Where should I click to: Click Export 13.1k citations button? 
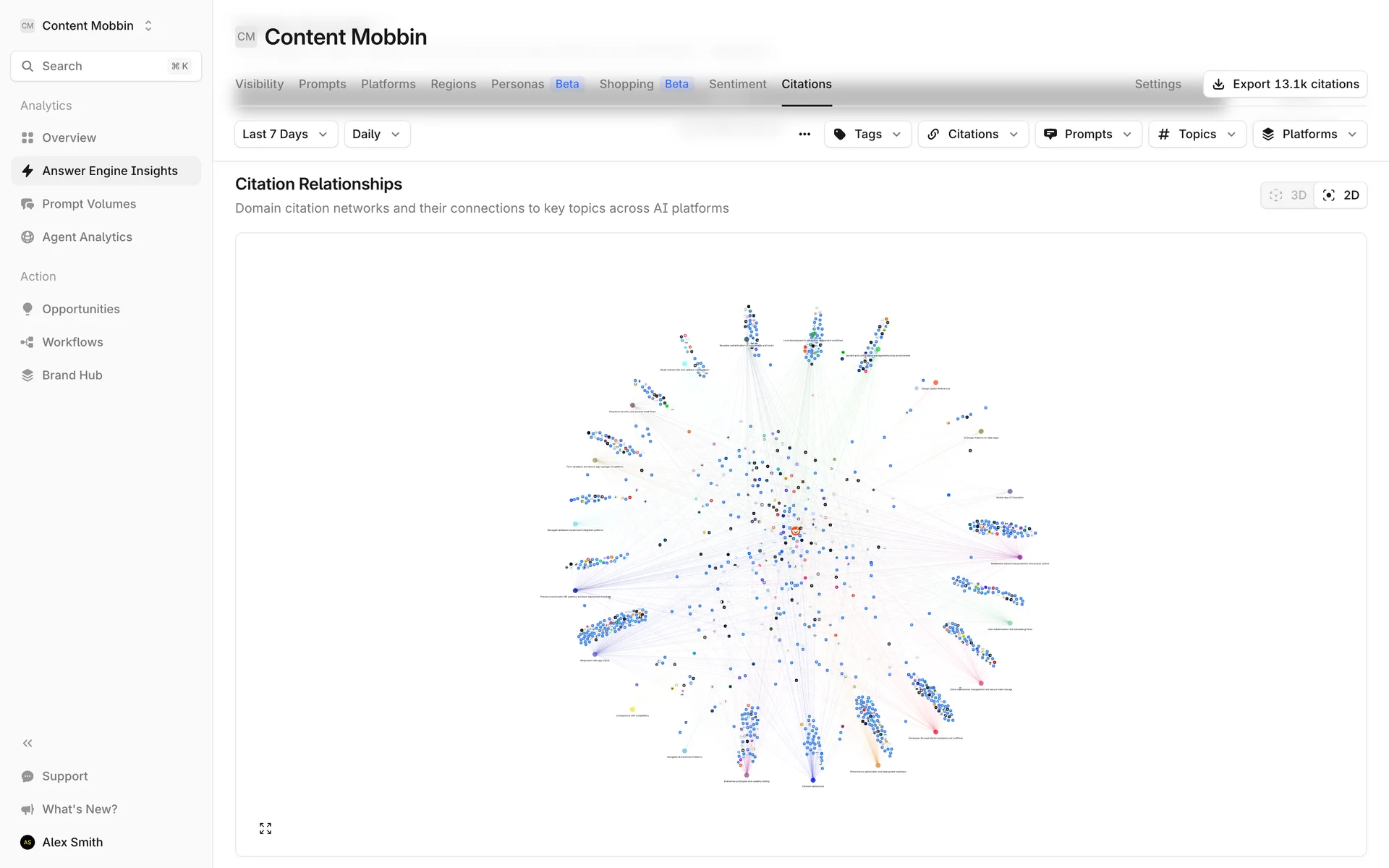pos(1285,84)
